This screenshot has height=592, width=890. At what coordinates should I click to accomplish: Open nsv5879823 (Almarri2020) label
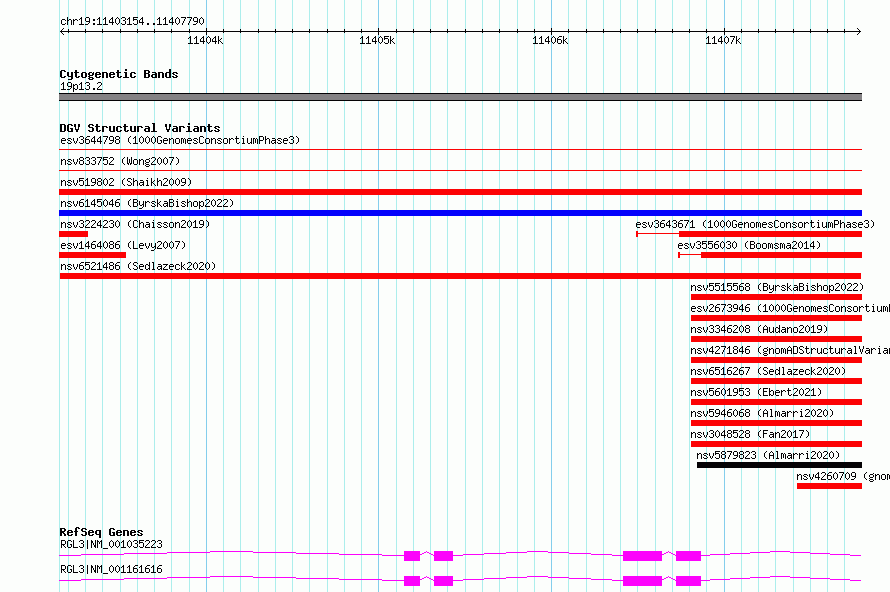(x=768, y=455)
